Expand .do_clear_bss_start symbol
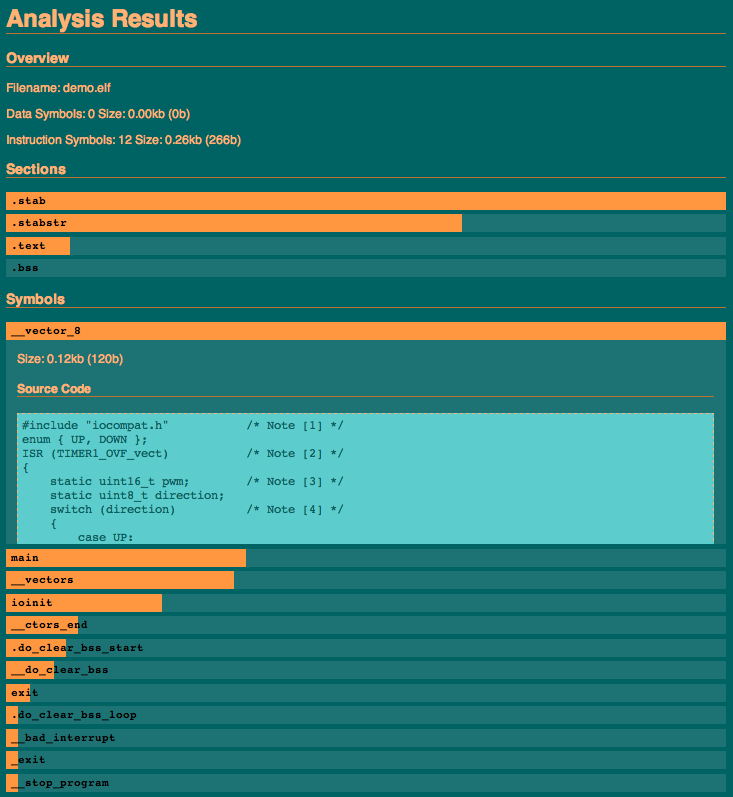This screenshot has height=797, width=733. [366, 648]
